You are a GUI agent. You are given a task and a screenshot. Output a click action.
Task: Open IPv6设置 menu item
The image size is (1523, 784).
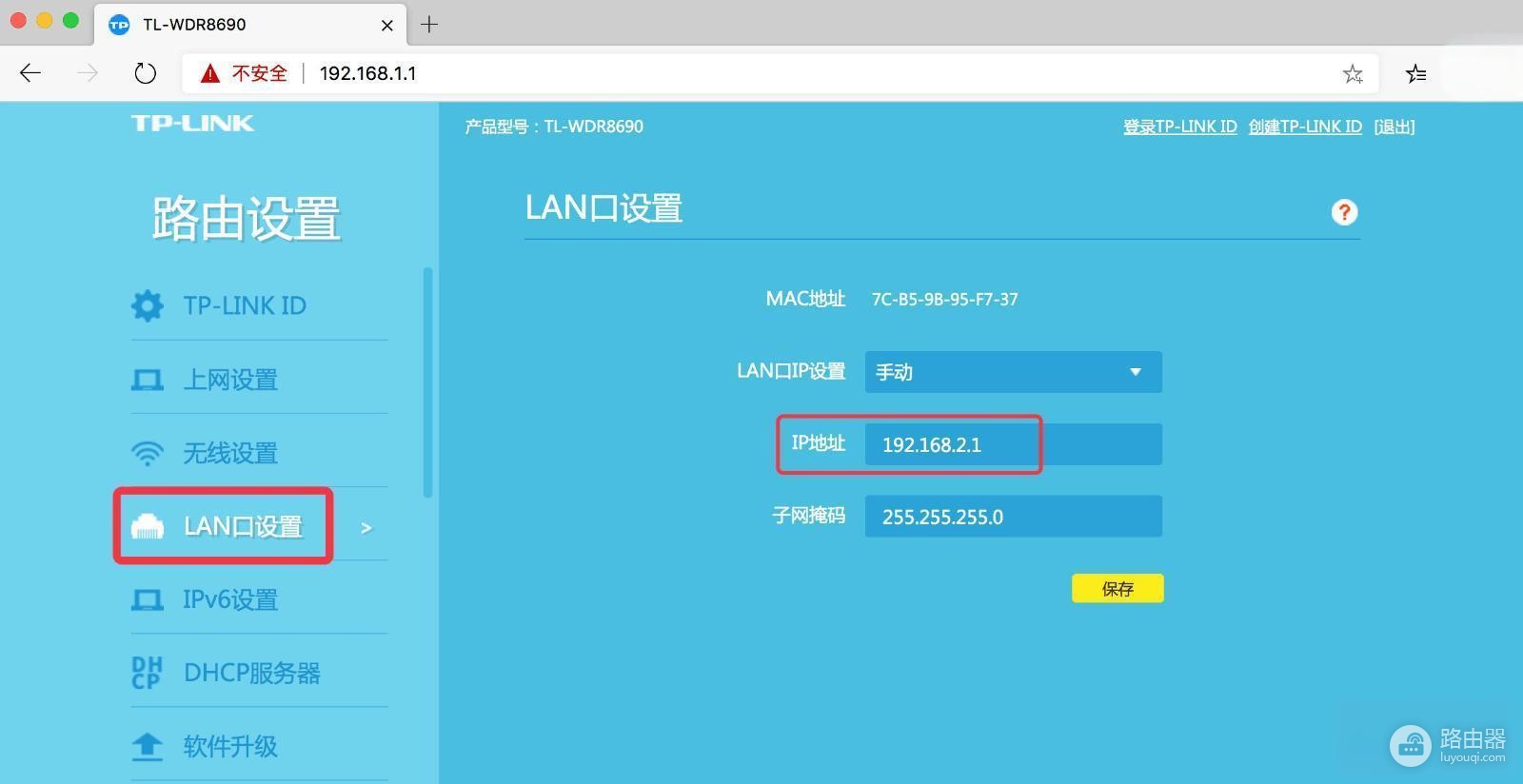click(230, 599)
